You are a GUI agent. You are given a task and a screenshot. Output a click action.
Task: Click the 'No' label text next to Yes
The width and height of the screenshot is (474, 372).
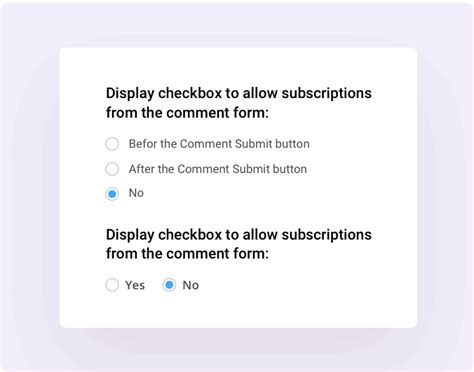tap(191, 285)
